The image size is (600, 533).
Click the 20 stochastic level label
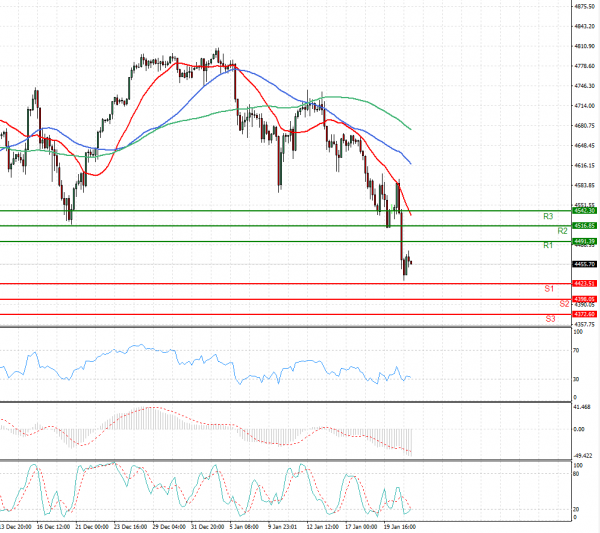click(577, 509)
